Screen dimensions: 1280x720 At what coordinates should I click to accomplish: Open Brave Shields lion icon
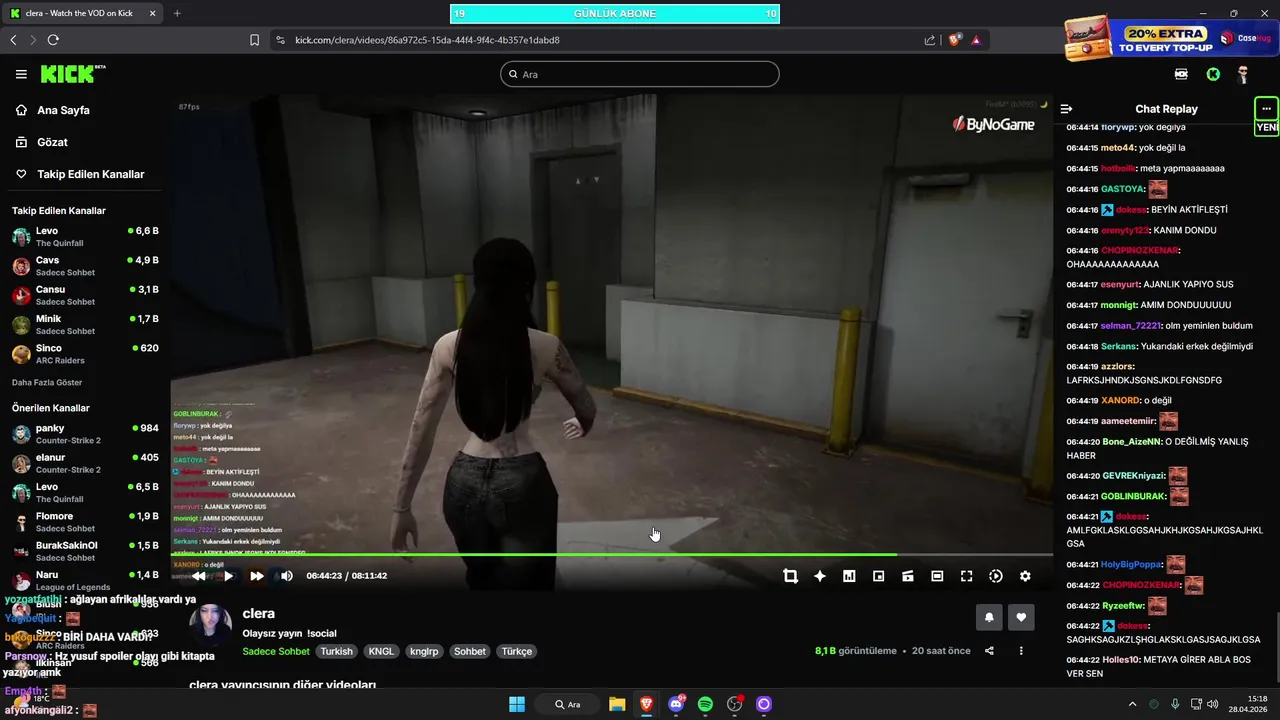[x=955, y=40]
